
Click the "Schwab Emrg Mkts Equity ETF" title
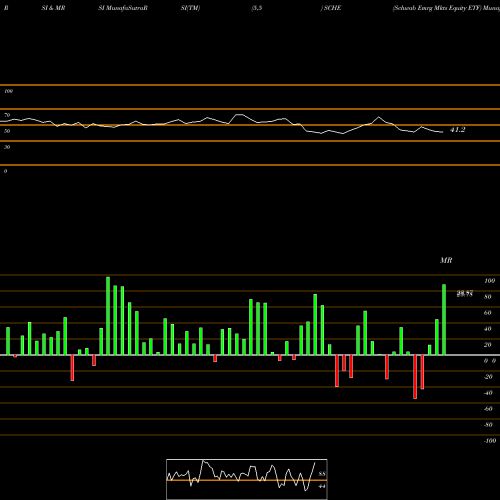click(x=437, y=8)
